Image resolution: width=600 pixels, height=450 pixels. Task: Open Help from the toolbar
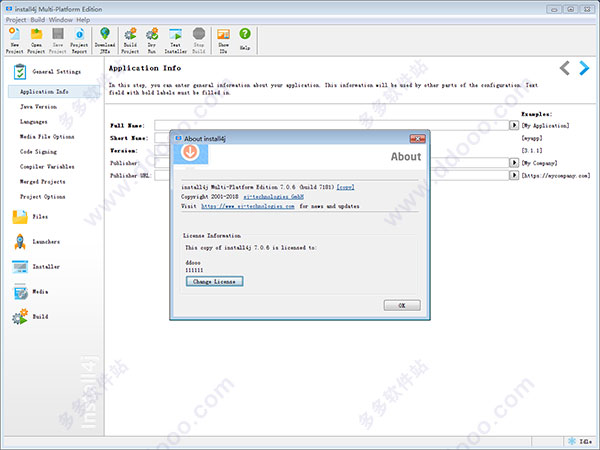pyautogui.click(x=245, y=39)
